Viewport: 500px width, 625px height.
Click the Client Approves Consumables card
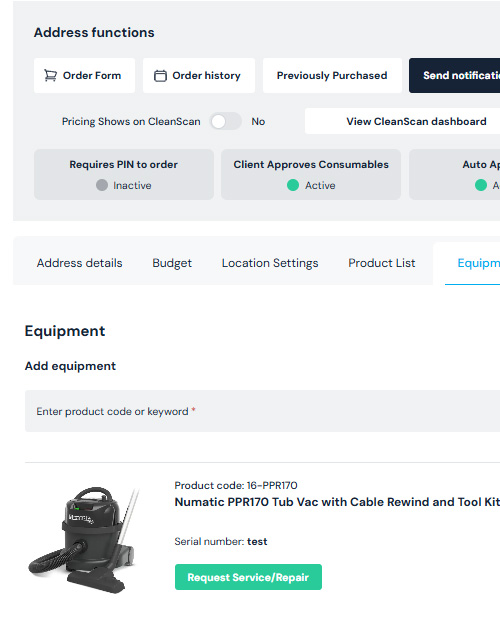[311, 175]
